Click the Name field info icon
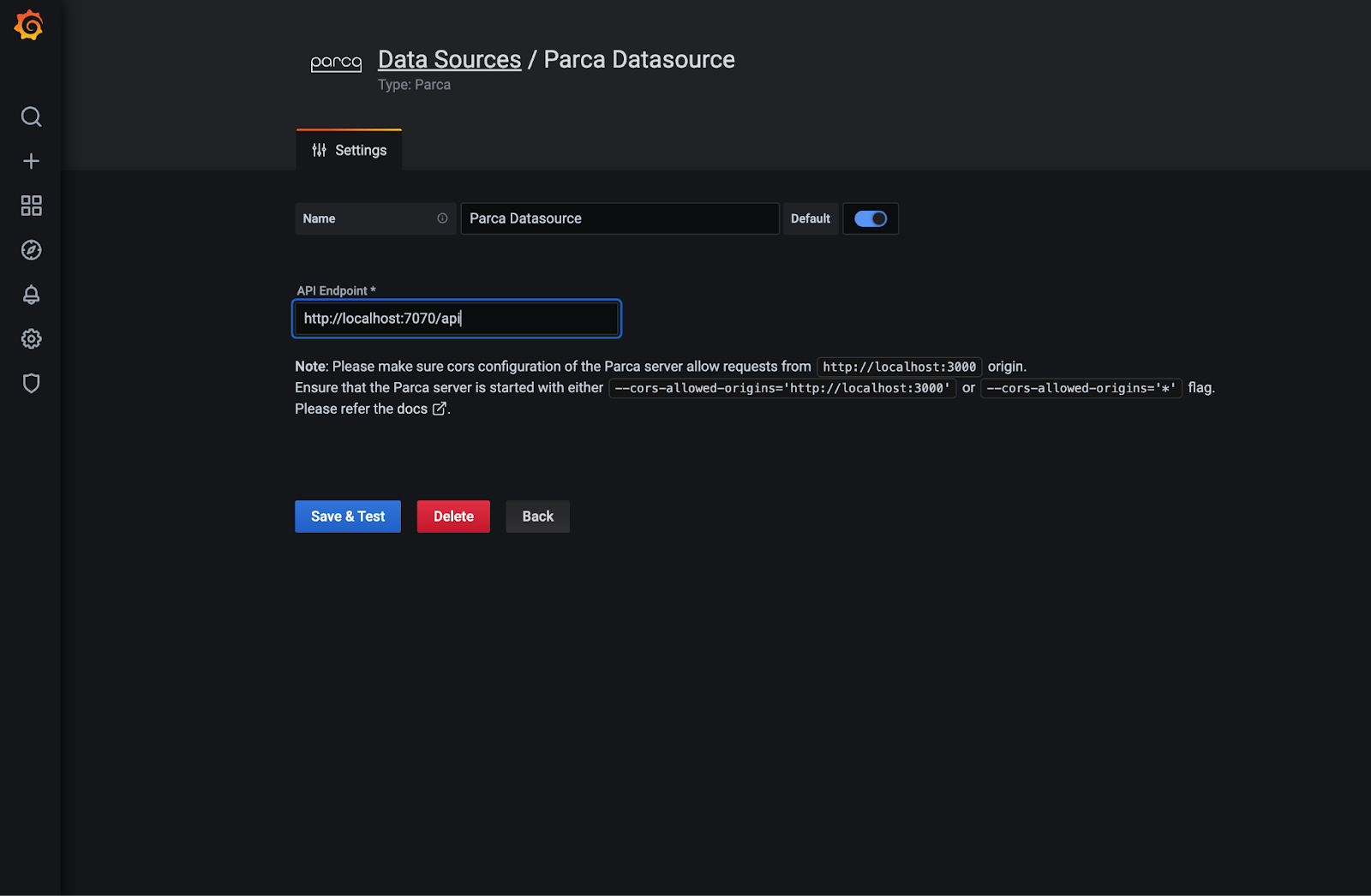 click(x=442, y=218)
